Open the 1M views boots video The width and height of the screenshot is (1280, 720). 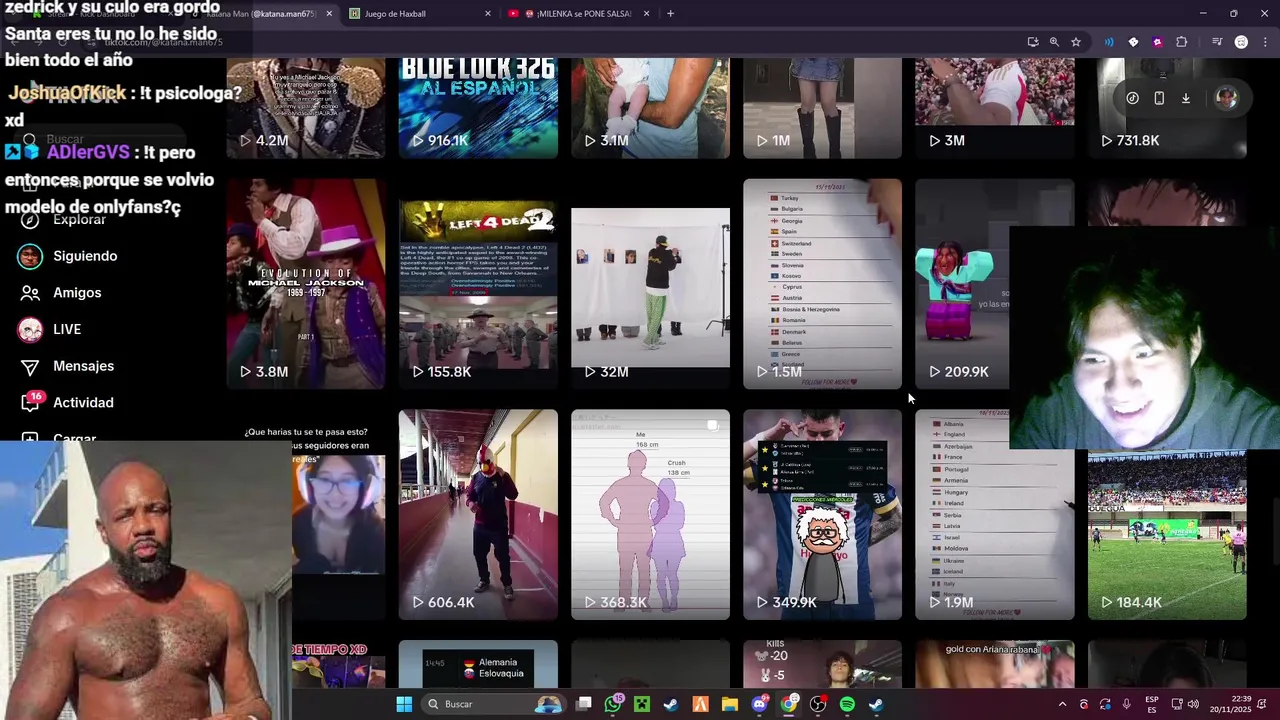(822, 108)
